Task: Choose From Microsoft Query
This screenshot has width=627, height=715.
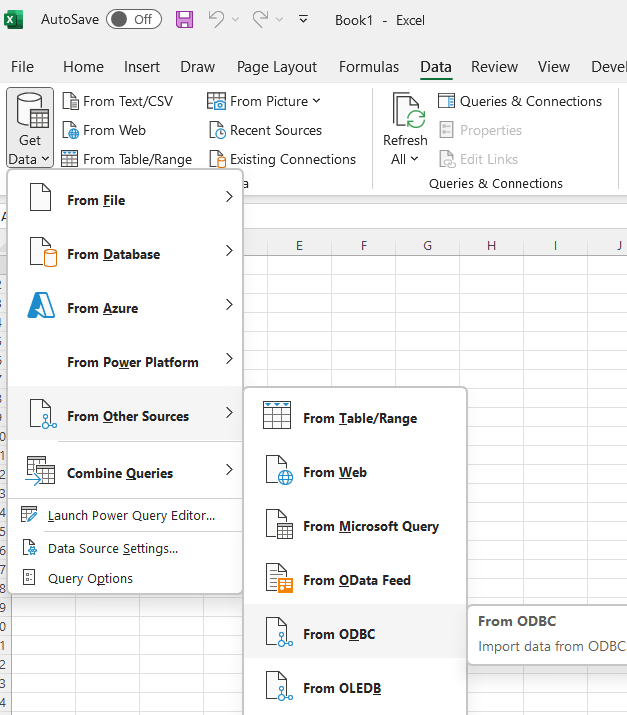Action: pyautogui.click(x=355, y=523)
